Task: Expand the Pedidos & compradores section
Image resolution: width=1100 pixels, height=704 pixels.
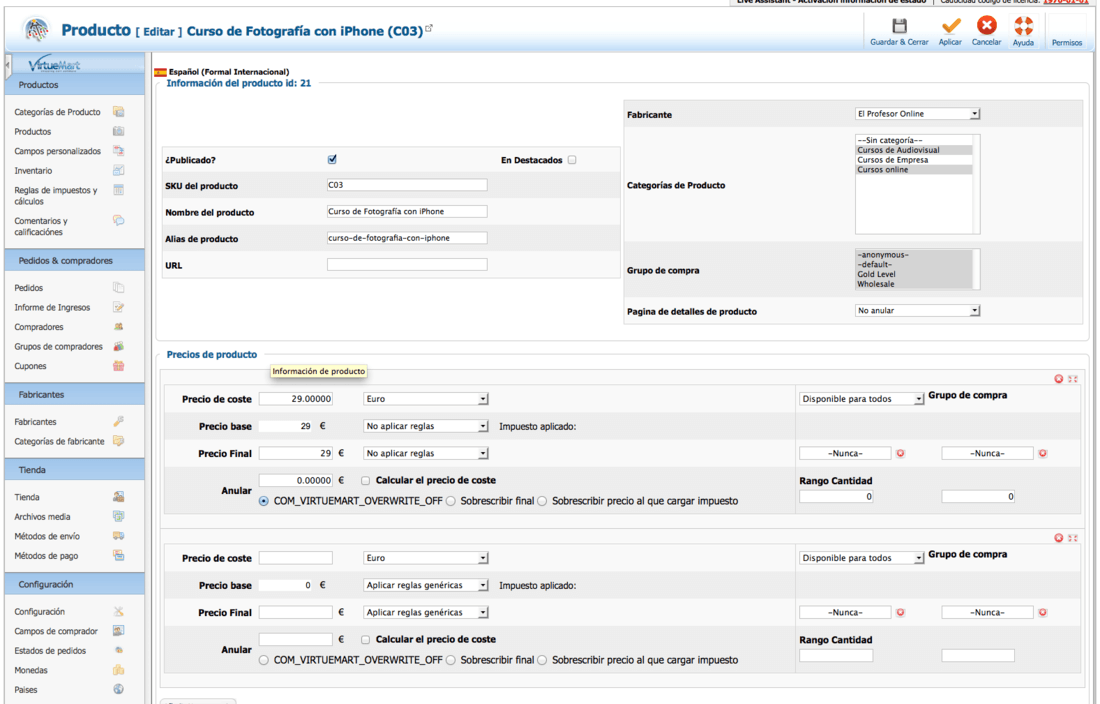Action: tap(75, 261)
